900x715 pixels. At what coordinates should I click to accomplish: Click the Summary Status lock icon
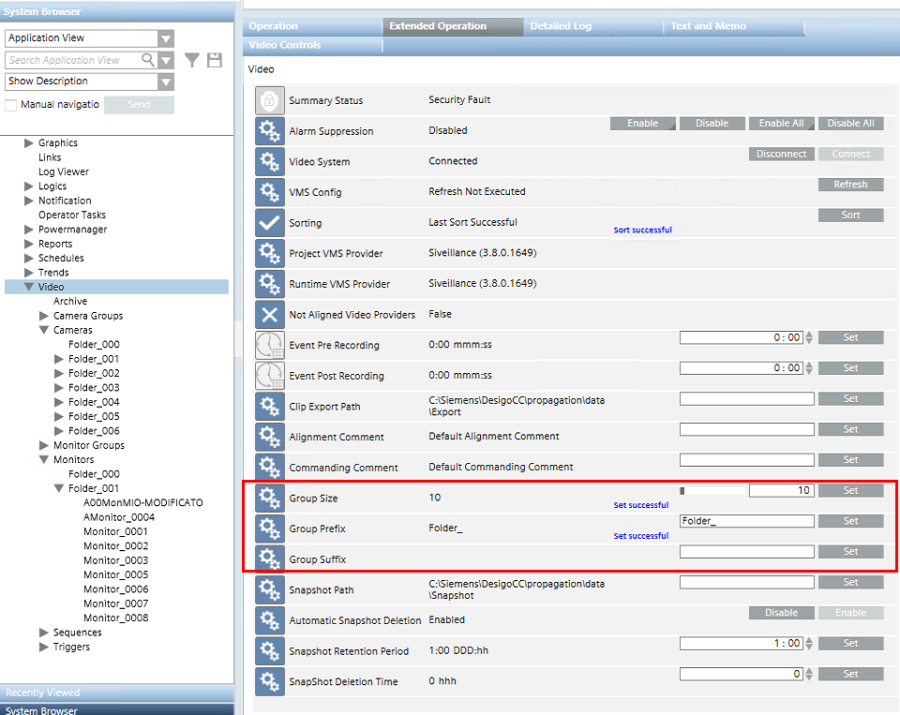269,100
